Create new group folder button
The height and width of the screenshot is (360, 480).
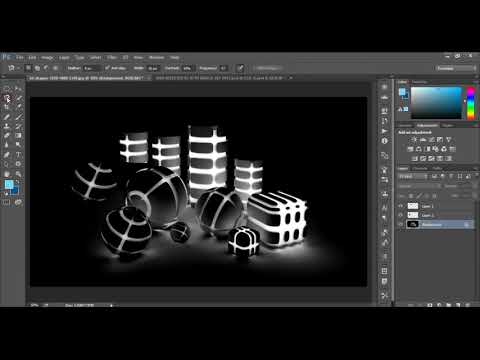coord(448,305)
